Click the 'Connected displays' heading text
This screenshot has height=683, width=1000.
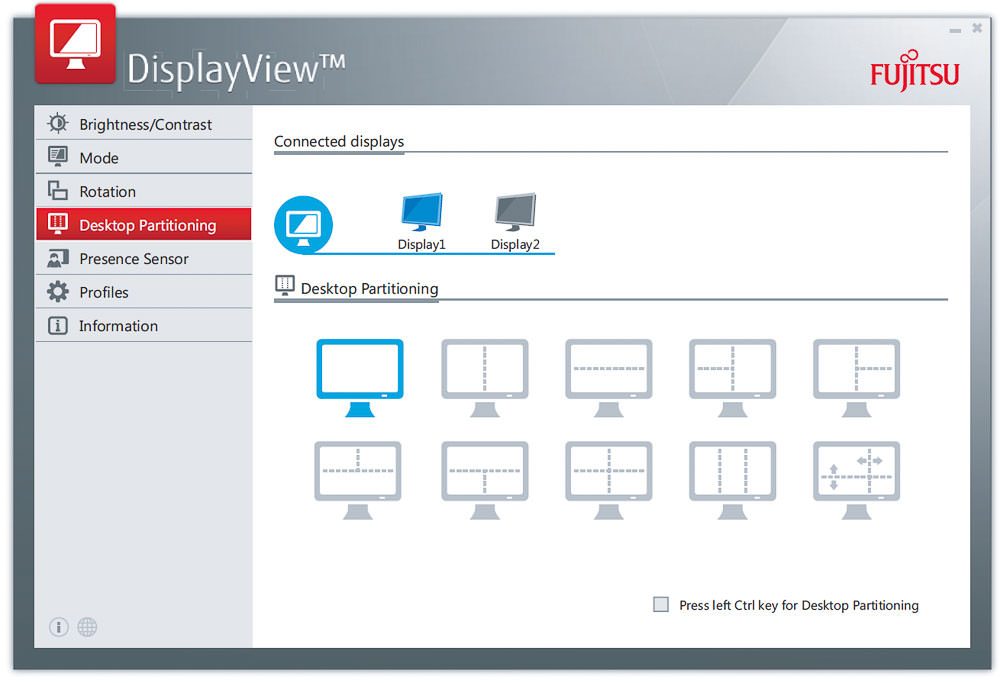[x=339, y=142]
